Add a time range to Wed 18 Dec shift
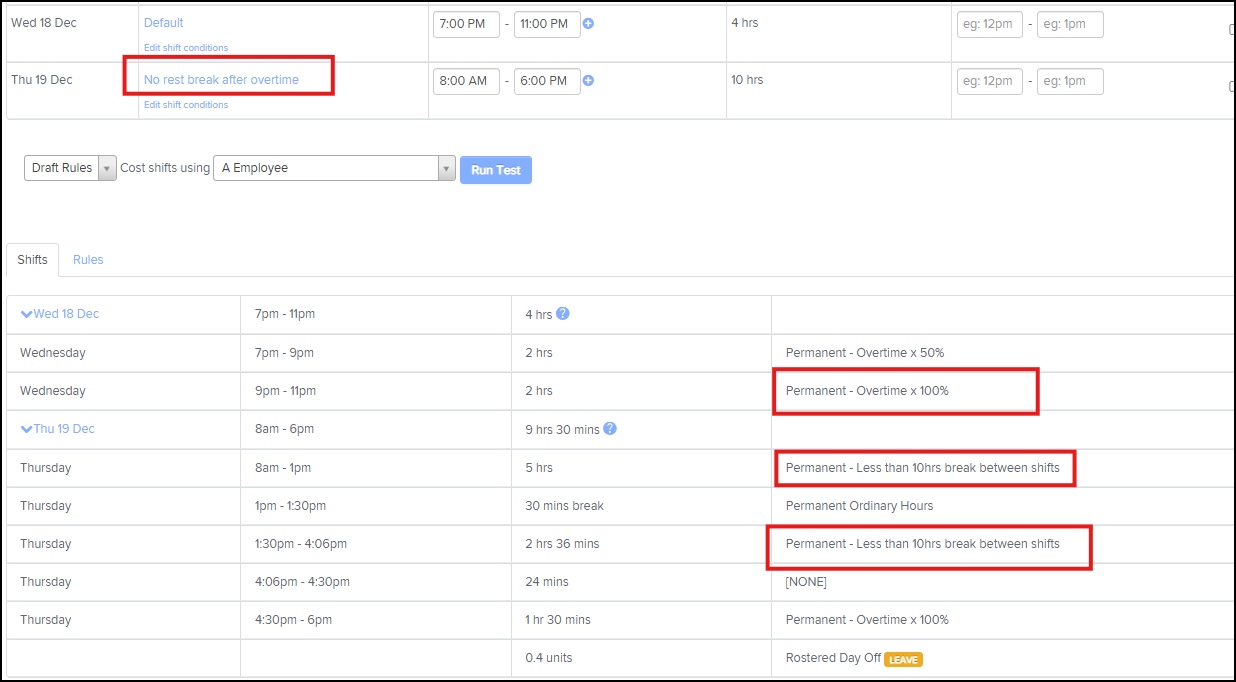The width and height of the screenshot is (1236, 682). pos(588,23)
